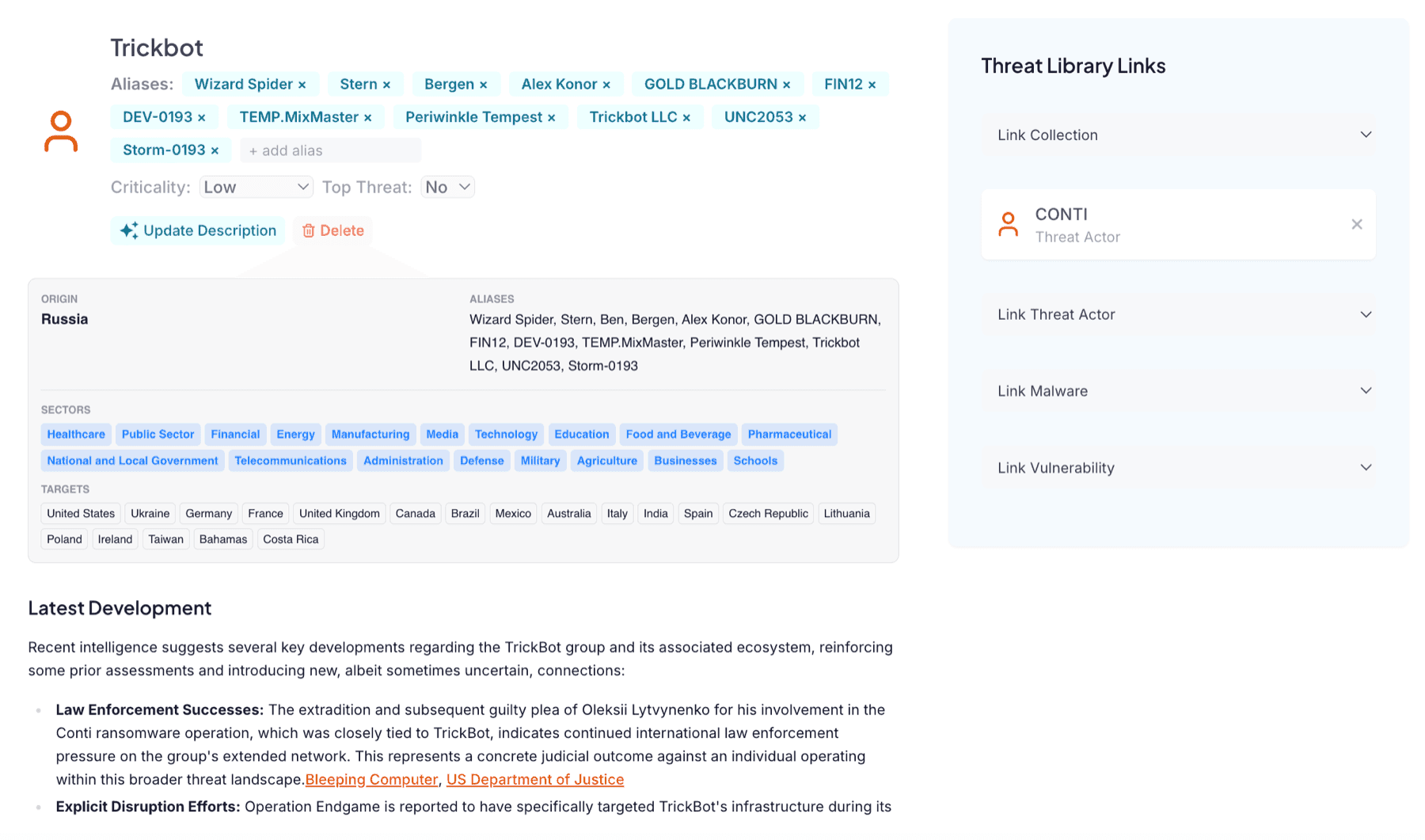
Task: Remove the UNC2053 alias tag
Action: [802, 118]
